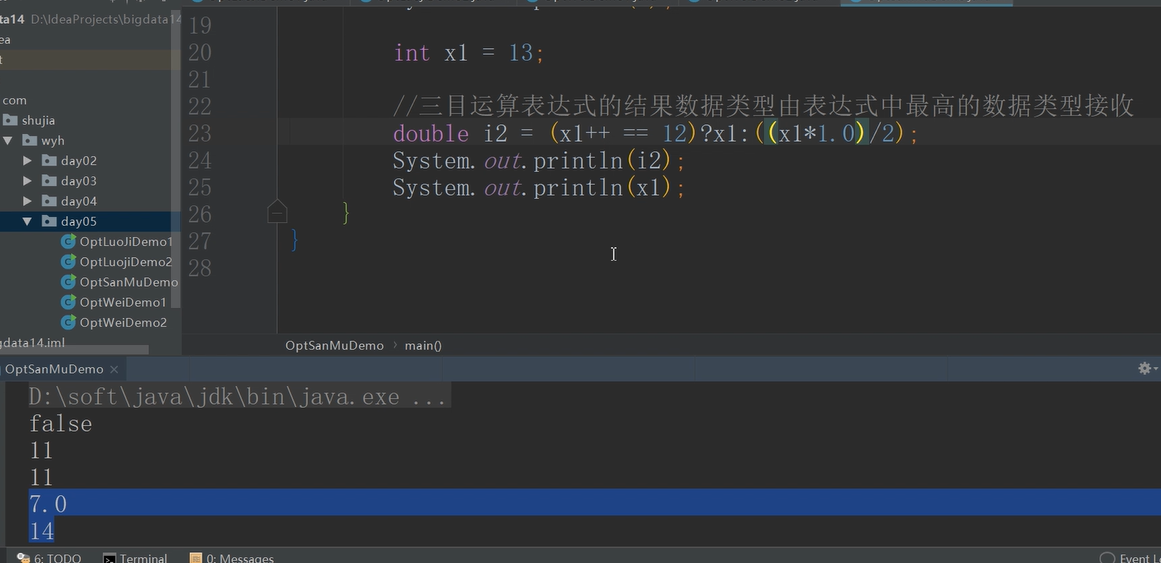Image resolution: width=1161 pixels, height=563 pixels.
Task: Open the 6: TODO tool window
Action: [48, 559]
